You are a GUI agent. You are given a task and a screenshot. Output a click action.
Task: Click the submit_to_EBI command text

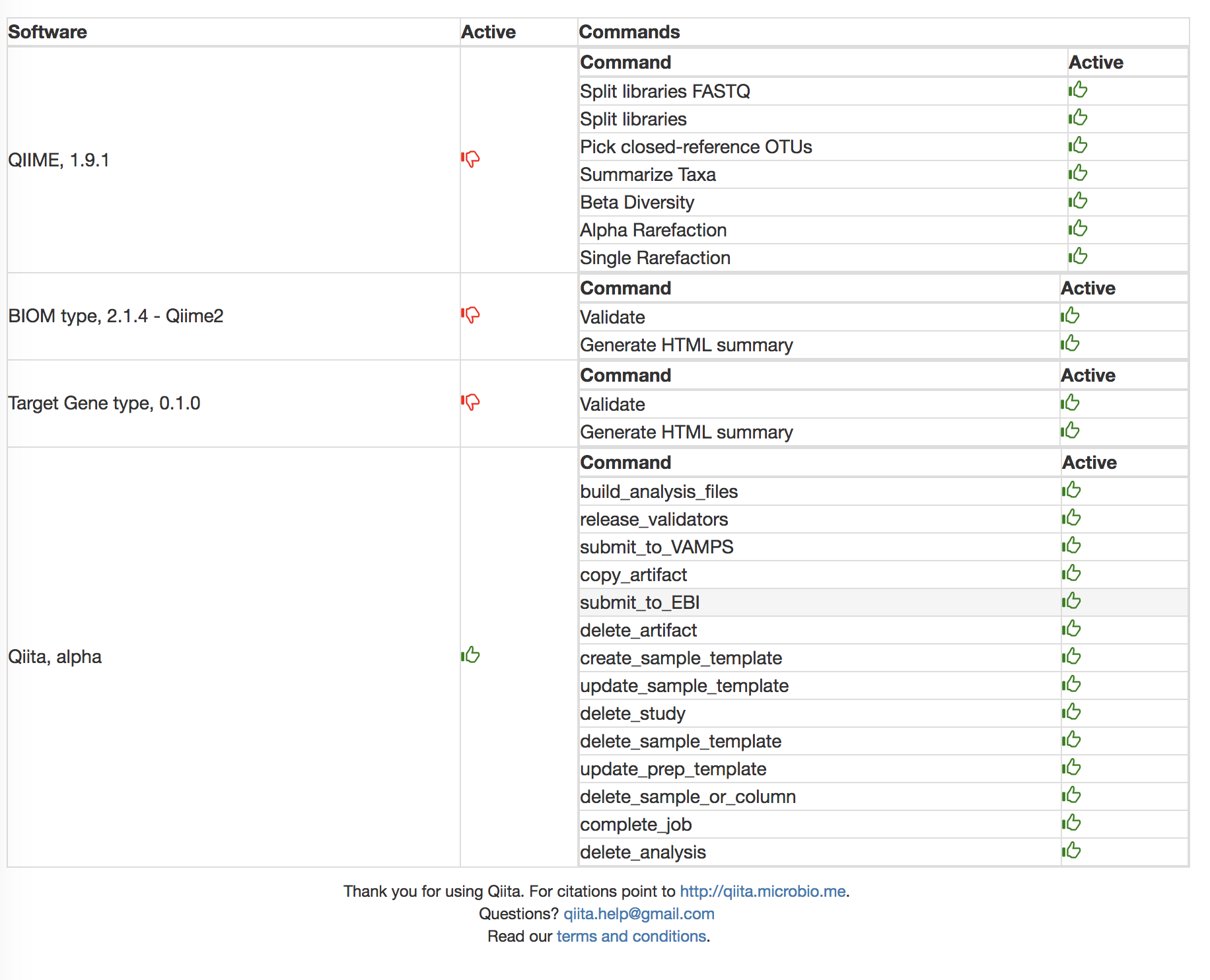click(640, 602)
